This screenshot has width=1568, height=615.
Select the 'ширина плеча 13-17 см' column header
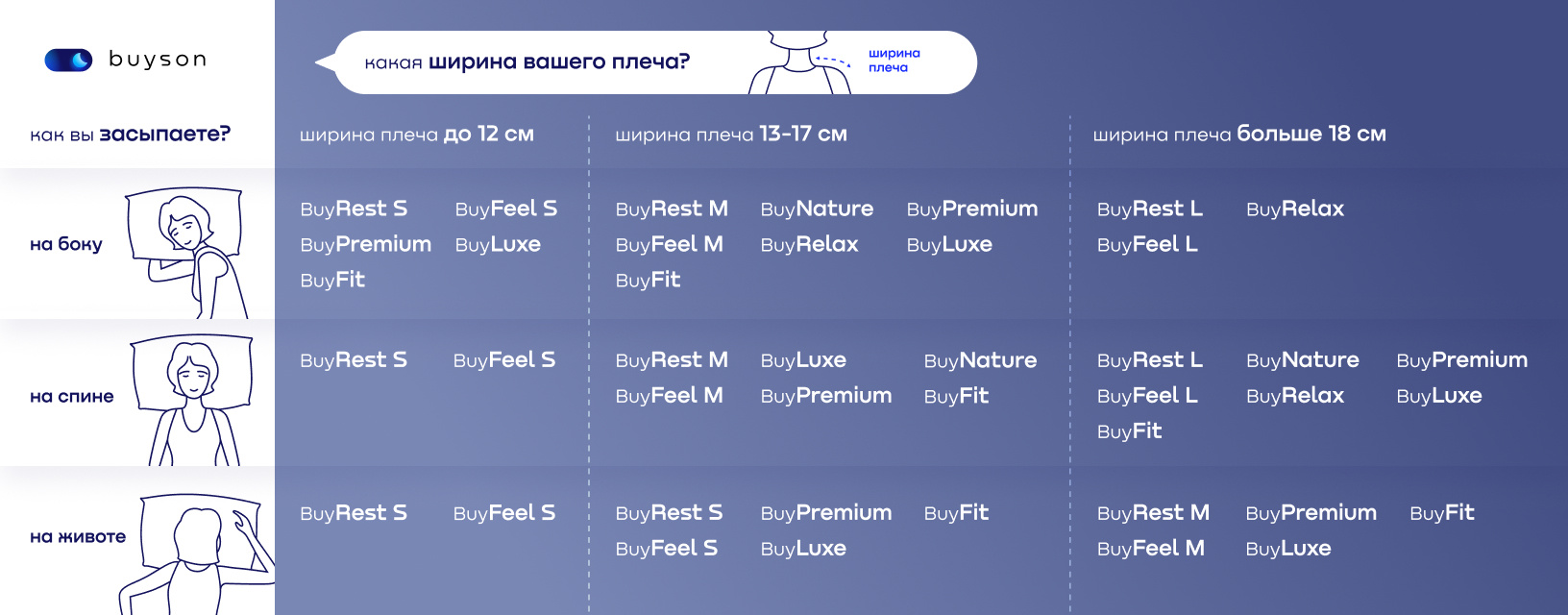coord(731,134)
